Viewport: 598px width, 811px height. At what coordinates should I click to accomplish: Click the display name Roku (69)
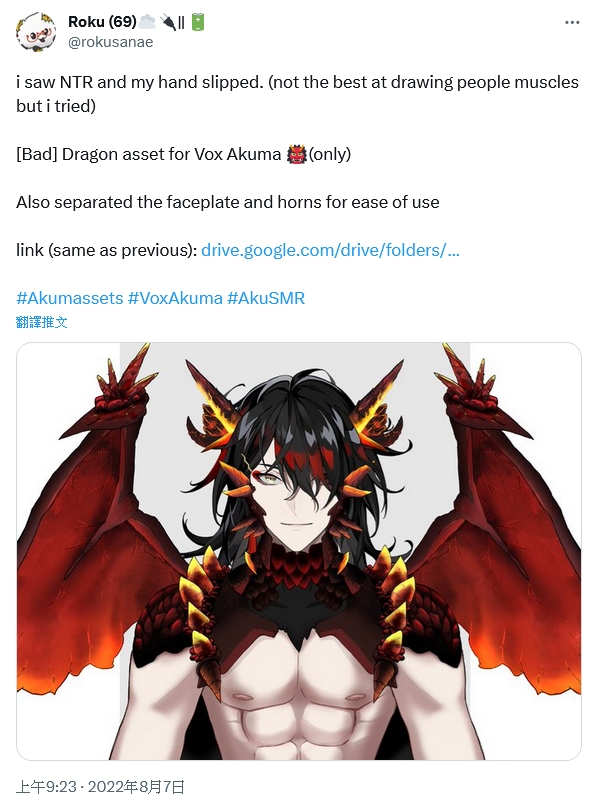click(x=102, y=22)
